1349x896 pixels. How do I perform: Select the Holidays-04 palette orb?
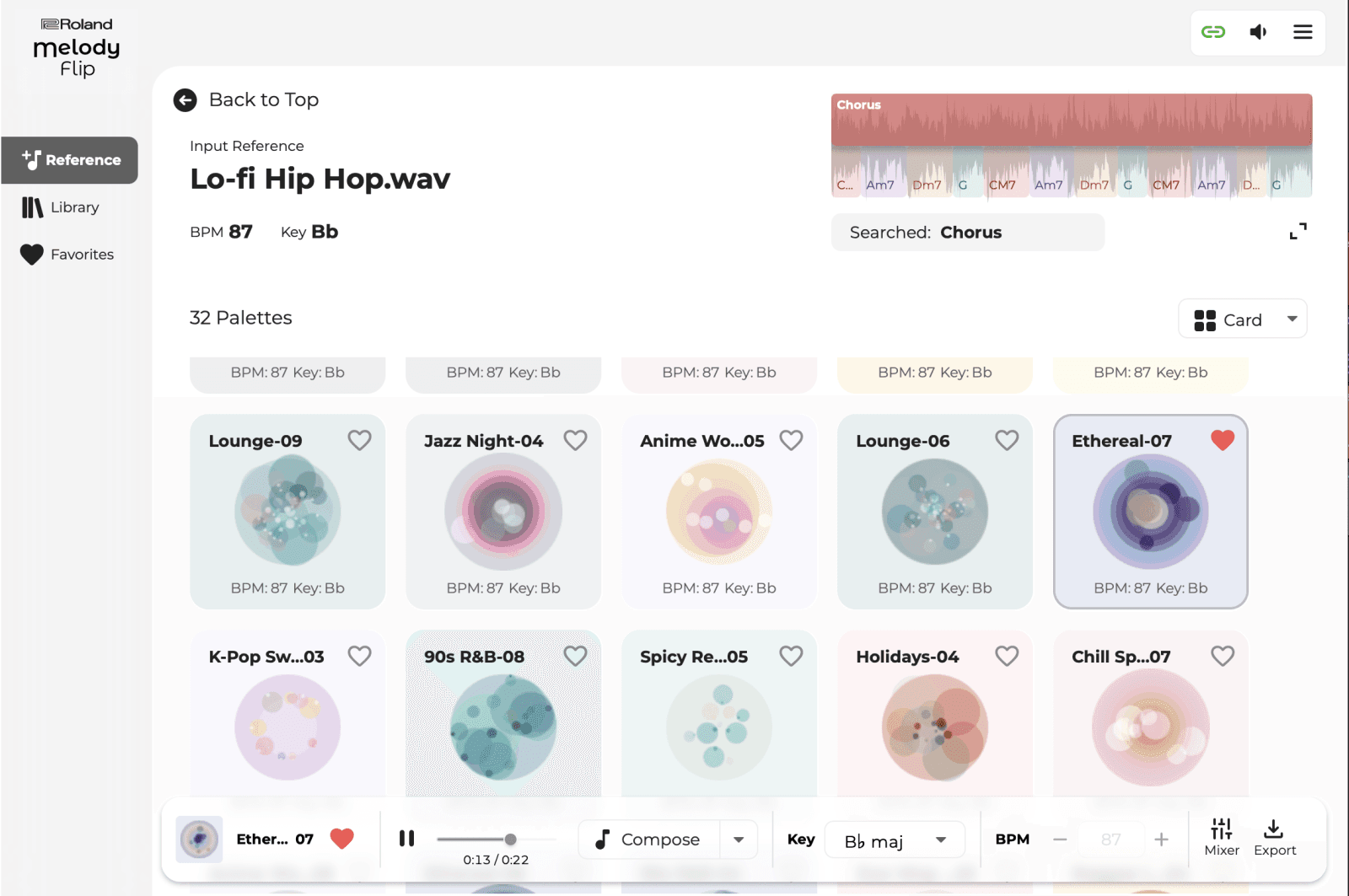coord(935,727)
